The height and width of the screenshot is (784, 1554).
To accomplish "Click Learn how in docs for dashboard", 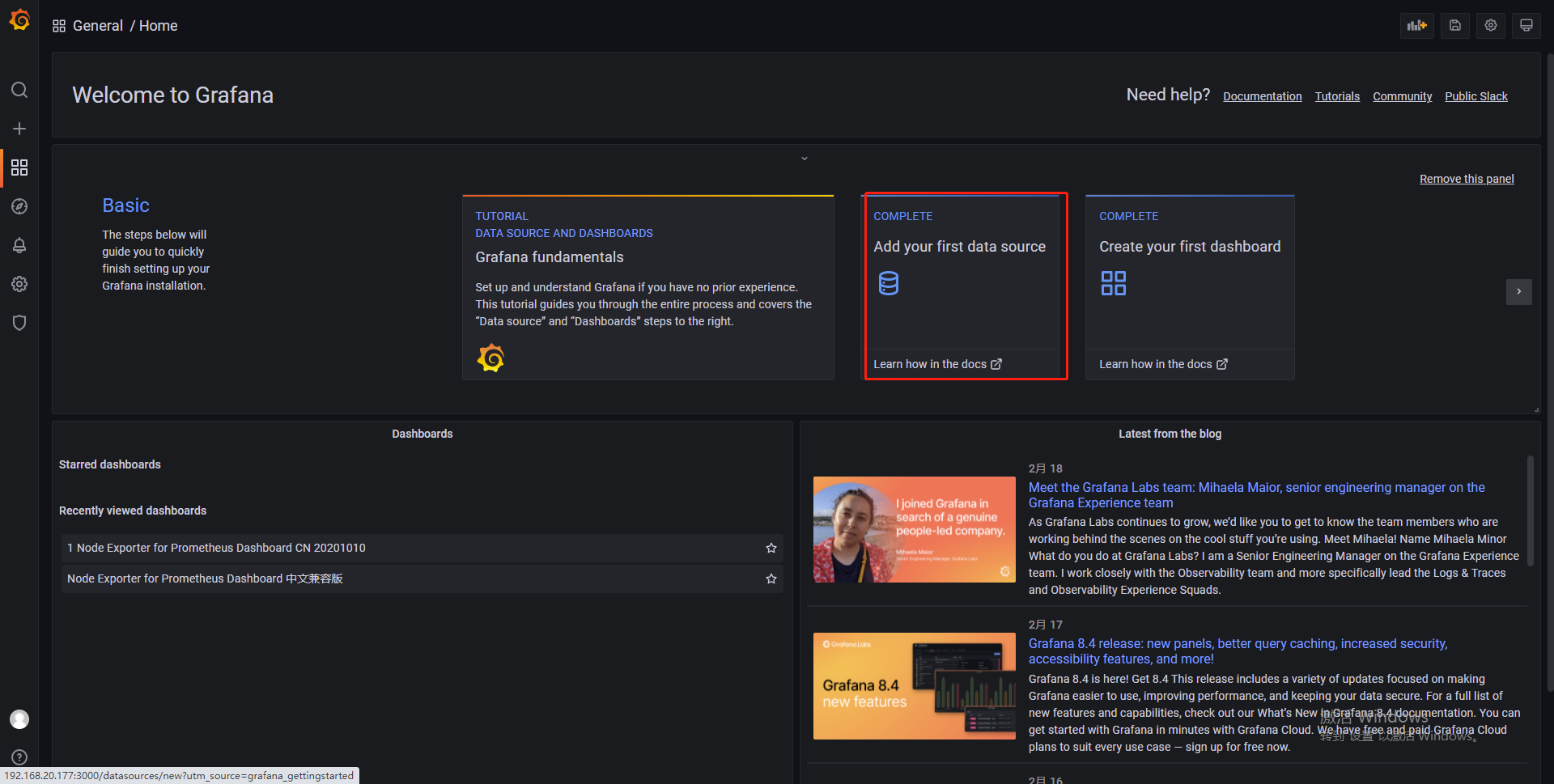I will (x=1163, y=364).
